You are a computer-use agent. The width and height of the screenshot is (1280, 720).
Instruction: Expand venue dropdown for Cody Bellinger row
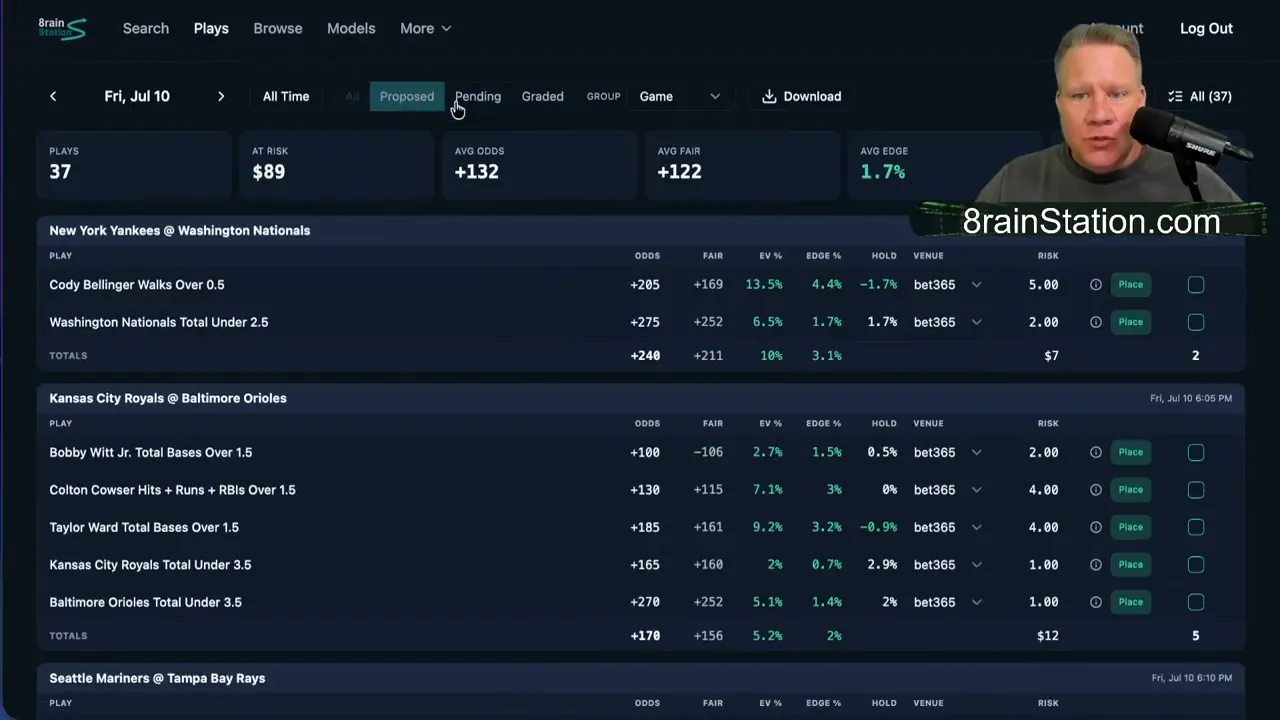[x=976, y=285]
